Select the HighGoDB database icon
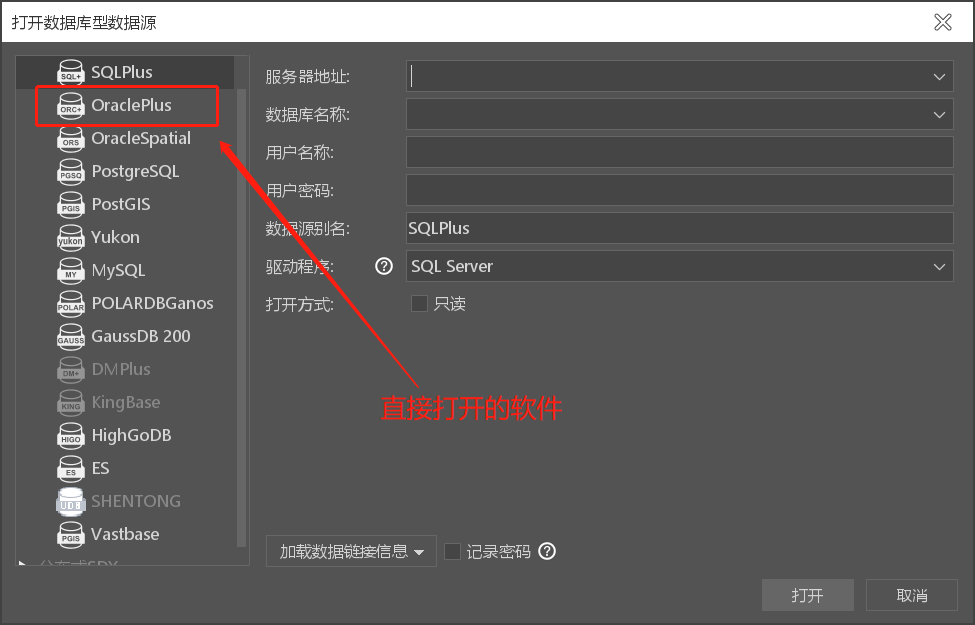The height and width of the screenshot is (625, 975). (x=70, y=435)
